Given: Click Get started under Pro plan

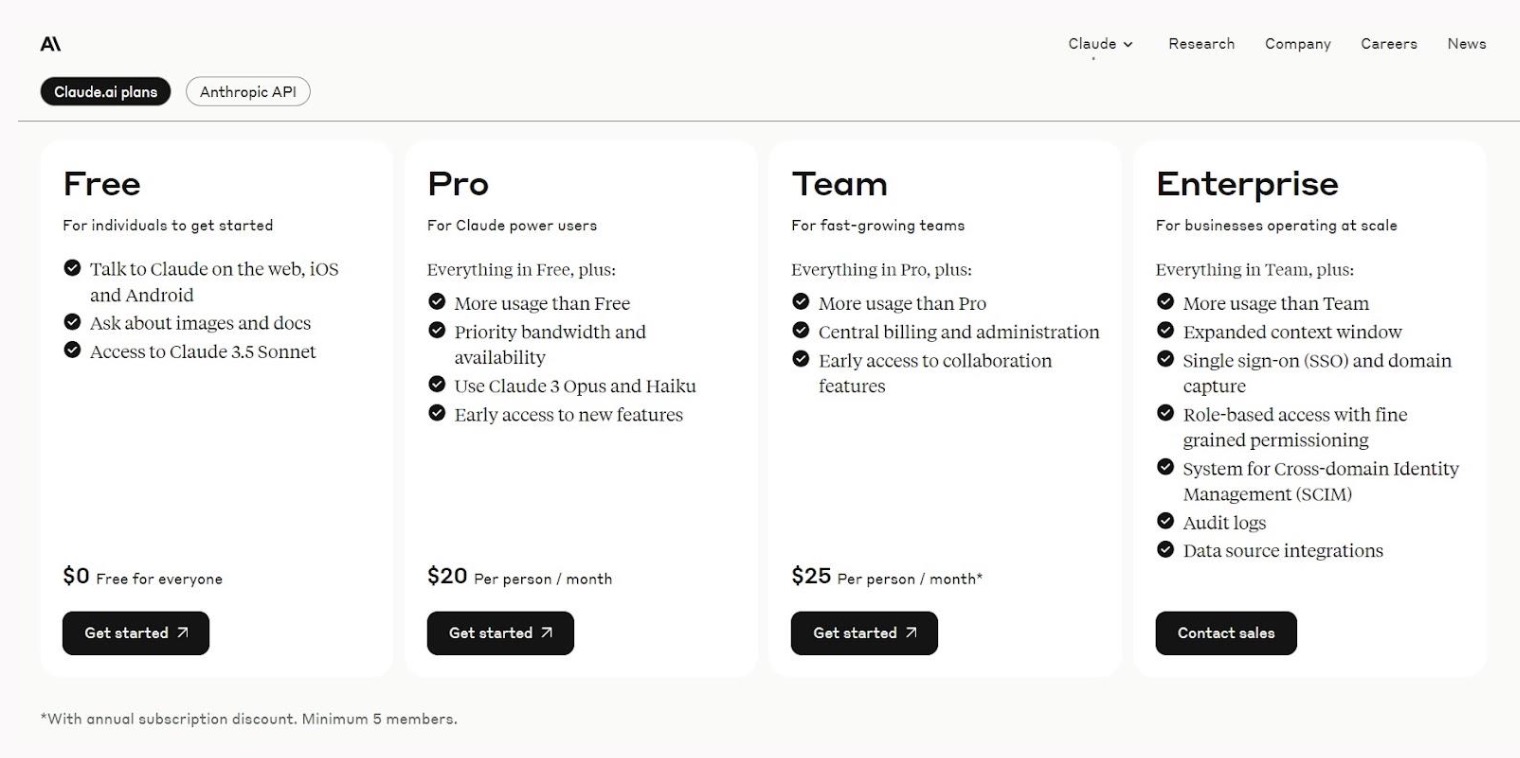Looking at the screenshot, I should point(500,633).
